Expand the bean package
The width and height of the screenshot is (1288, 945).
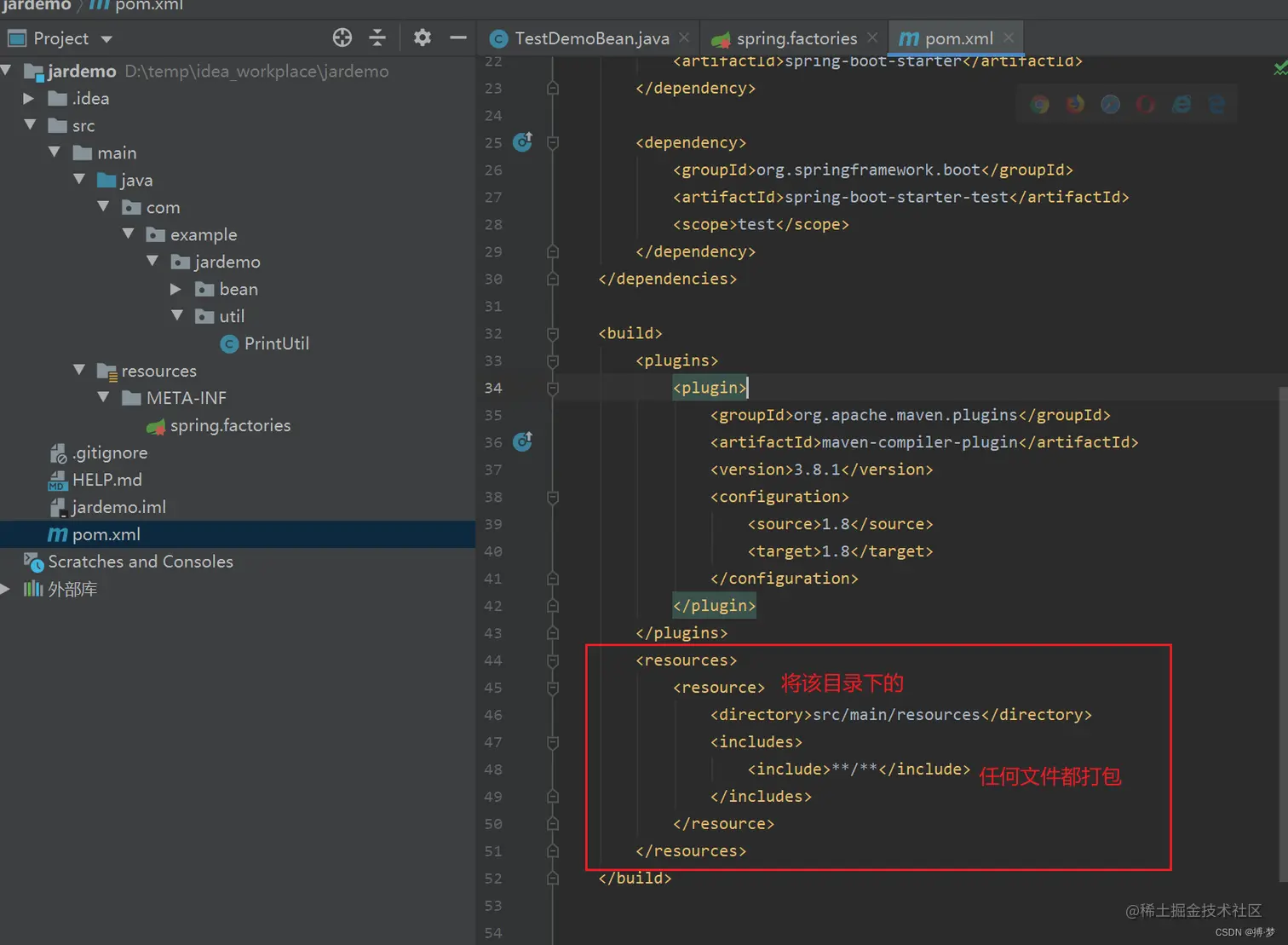tap(175, 290)
